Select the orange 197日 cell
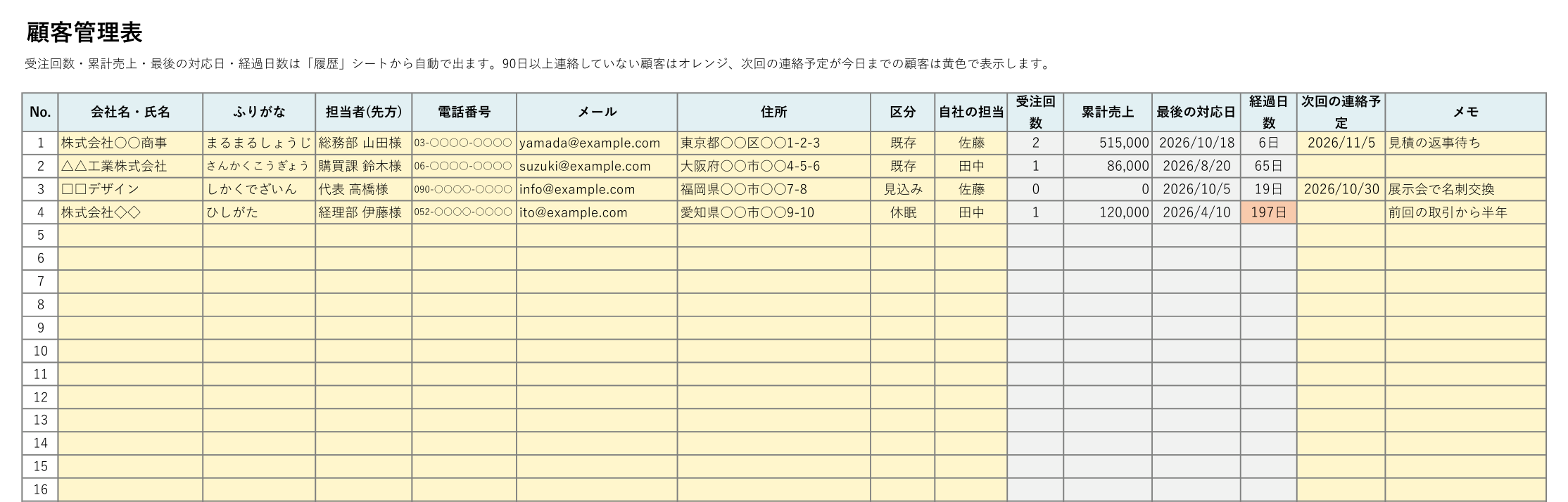 point(1269,212)
